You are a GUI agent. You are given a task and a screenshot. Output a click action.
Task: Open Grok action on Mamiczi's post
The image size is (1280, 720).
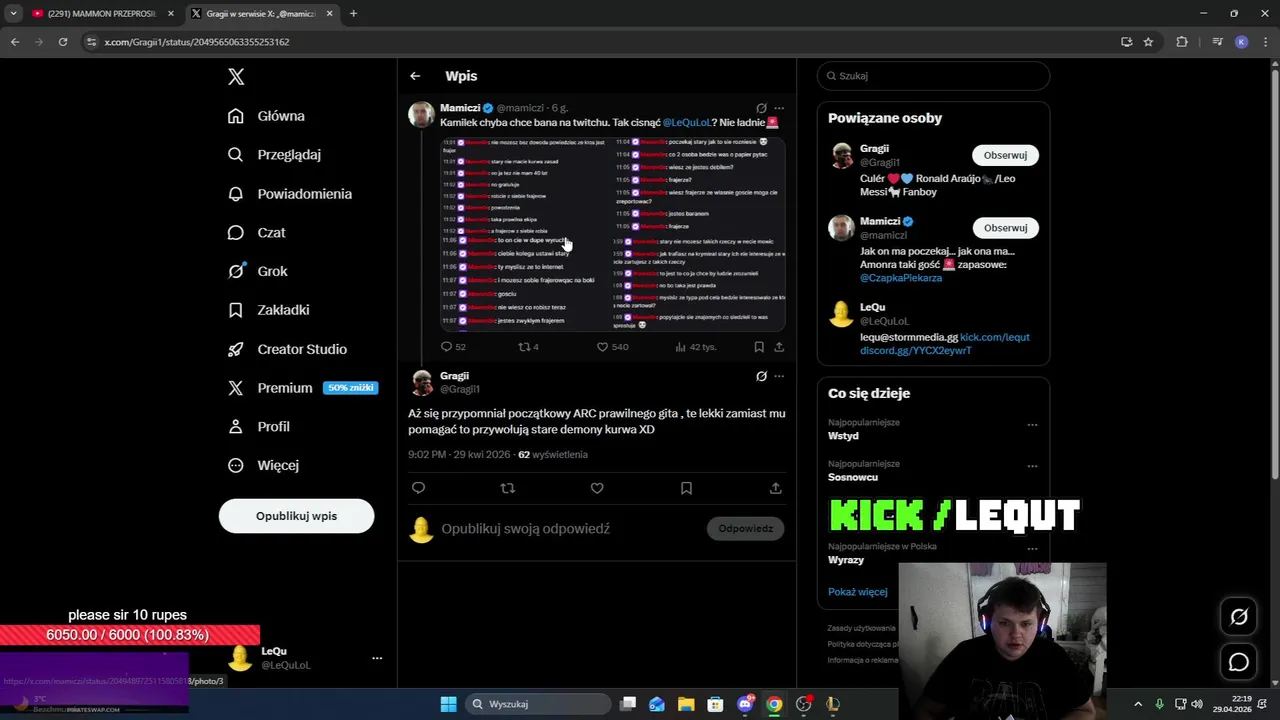(761, 108)
